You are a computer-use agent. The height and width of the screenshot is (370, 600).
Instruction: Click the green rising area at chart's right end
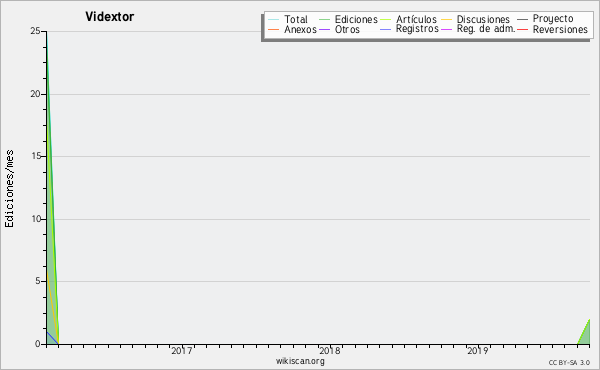tap(586, 336)
